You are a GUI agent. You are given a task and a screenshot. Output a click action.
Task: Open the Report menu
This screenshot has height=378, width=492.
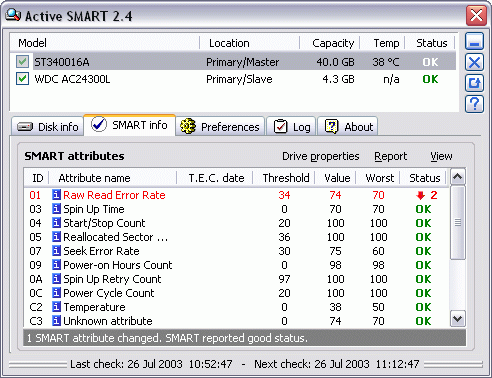pos(391,156)
